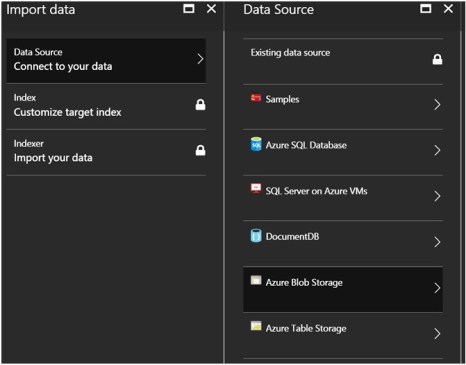Click the Azure Table Storage icon

click(x=256, y=326)
